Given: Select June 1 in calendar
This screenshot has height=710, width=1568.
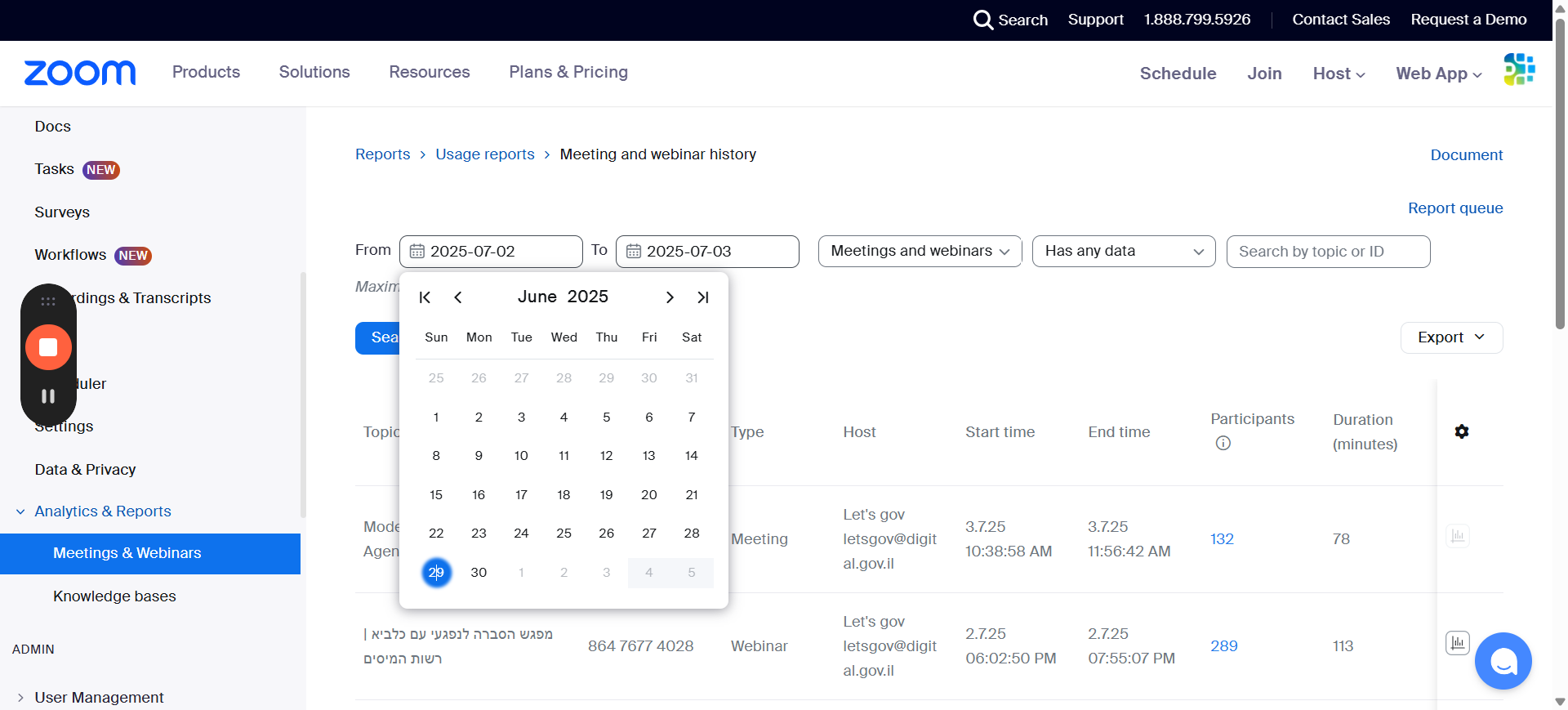Looking at the screenshot, I should pos(436,418).
